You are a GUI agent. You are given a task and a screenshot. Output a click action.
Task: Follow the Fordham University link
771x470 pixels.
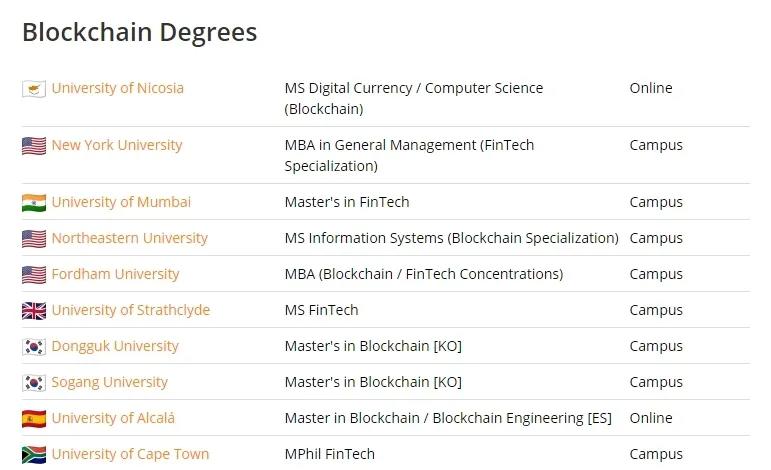coord(116,274)
